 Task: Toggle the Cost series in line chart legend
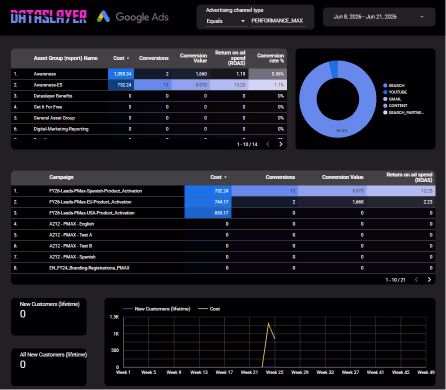(x=209, y=309)
